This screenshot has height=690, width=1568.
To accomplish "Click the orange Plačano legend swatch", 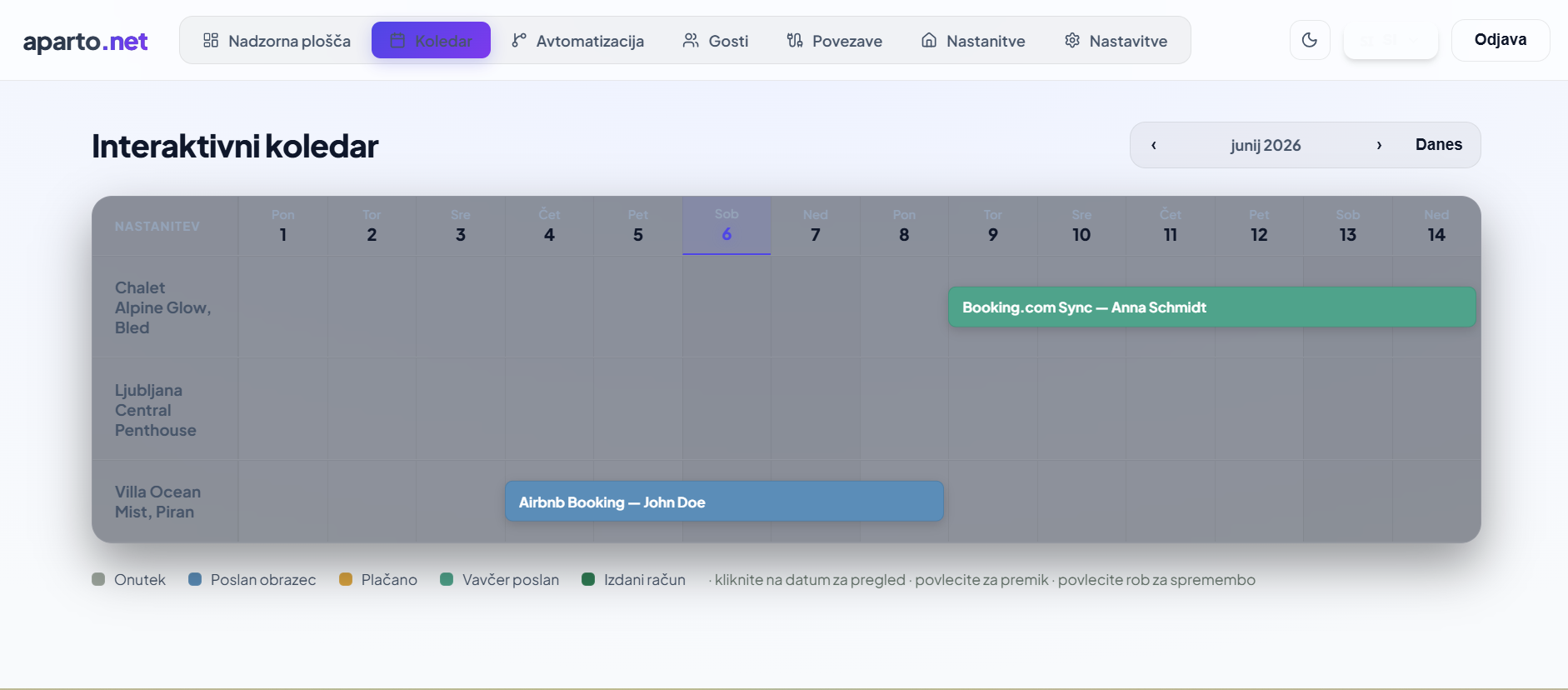I will click(346, 579).
